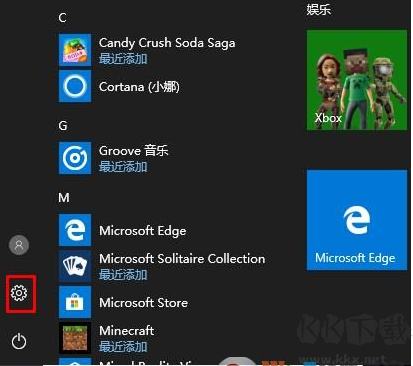
Task: Select Microsoft Solitaire Collection text label
Action: [x=182, y=259]
